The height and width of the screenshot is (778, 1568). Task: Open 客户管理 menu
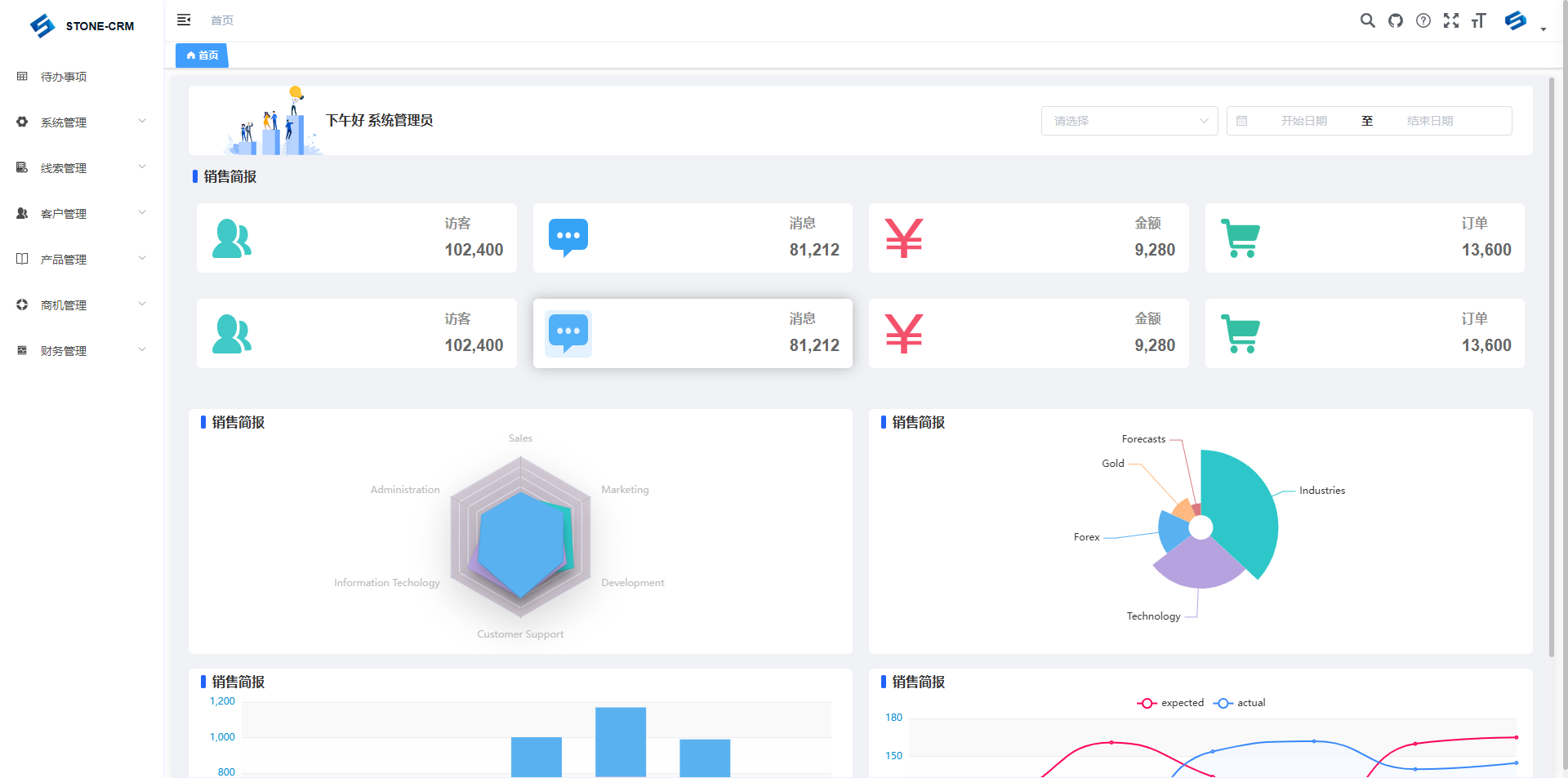[82, 214]
